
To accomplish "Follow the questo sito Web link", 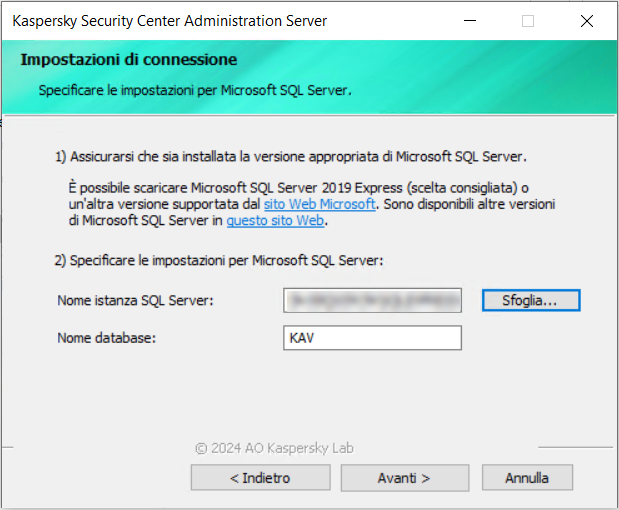I will pyautogui.click(x=276, y=220).
